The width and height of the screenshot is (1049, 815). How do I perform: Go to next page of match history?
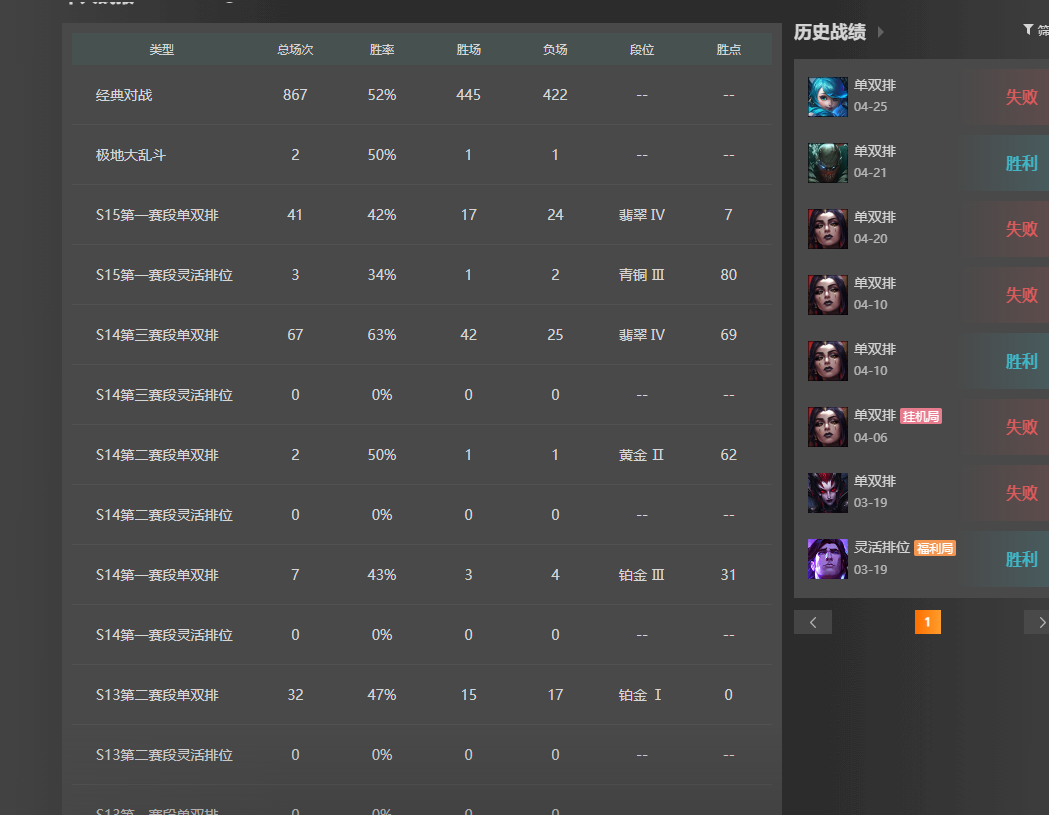point(1038,622)
